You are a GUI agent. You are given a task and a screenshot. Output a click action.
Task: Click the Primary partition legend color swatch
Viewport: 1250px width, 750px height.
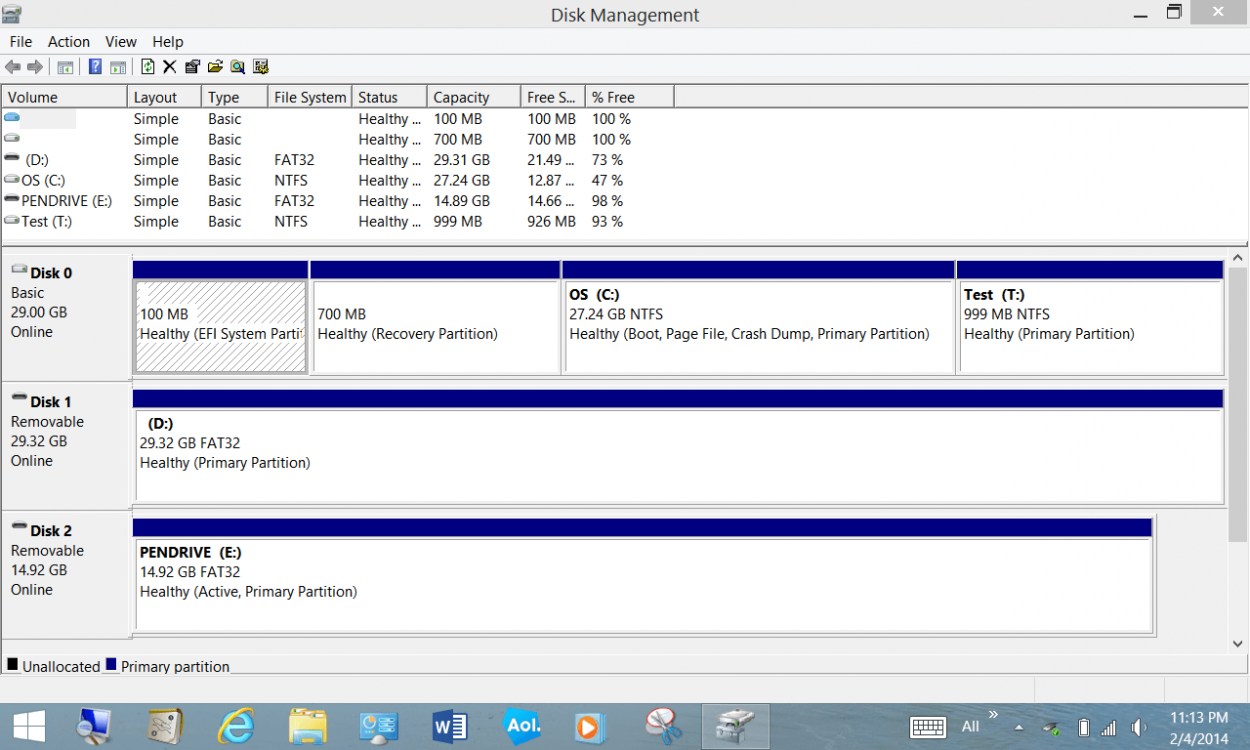click(x=112, y=665)
